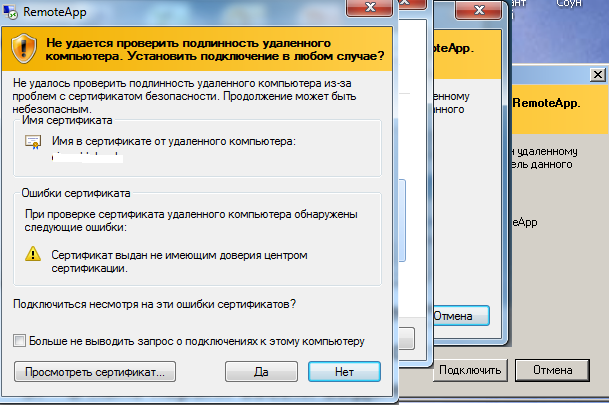
Task: Click "Отмена" in the middle RemoteApp window
Action: tap(461, 316)
